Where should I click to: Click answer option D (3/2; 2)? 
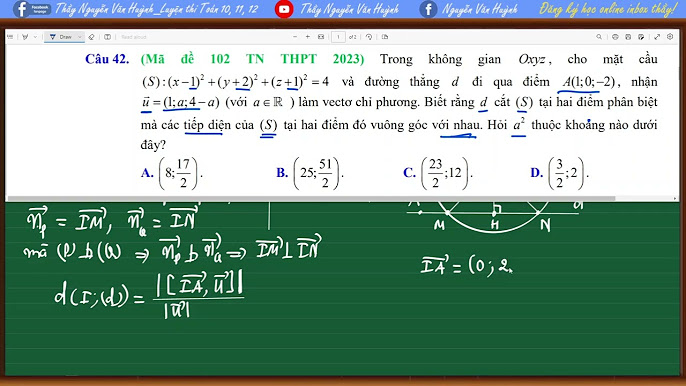pos(560,173)
